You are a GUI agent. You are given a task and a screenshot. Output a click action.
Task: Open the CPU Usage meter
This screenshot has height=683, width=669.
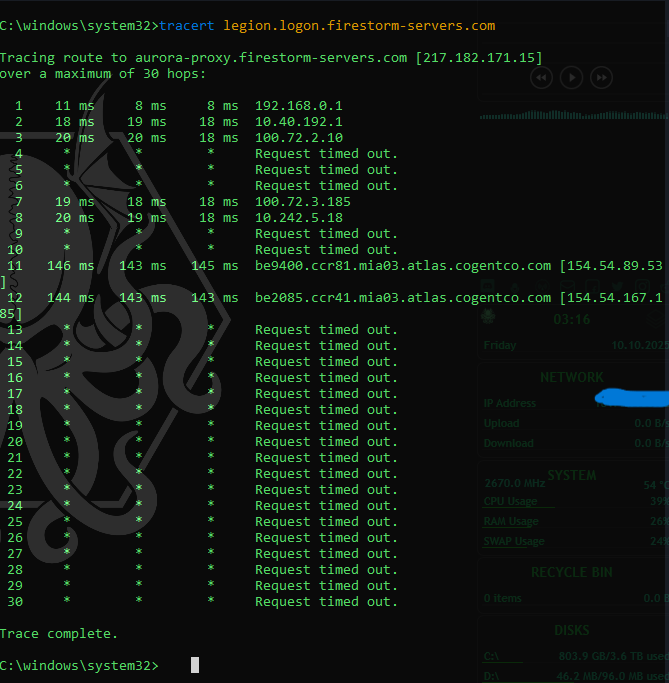510,501
